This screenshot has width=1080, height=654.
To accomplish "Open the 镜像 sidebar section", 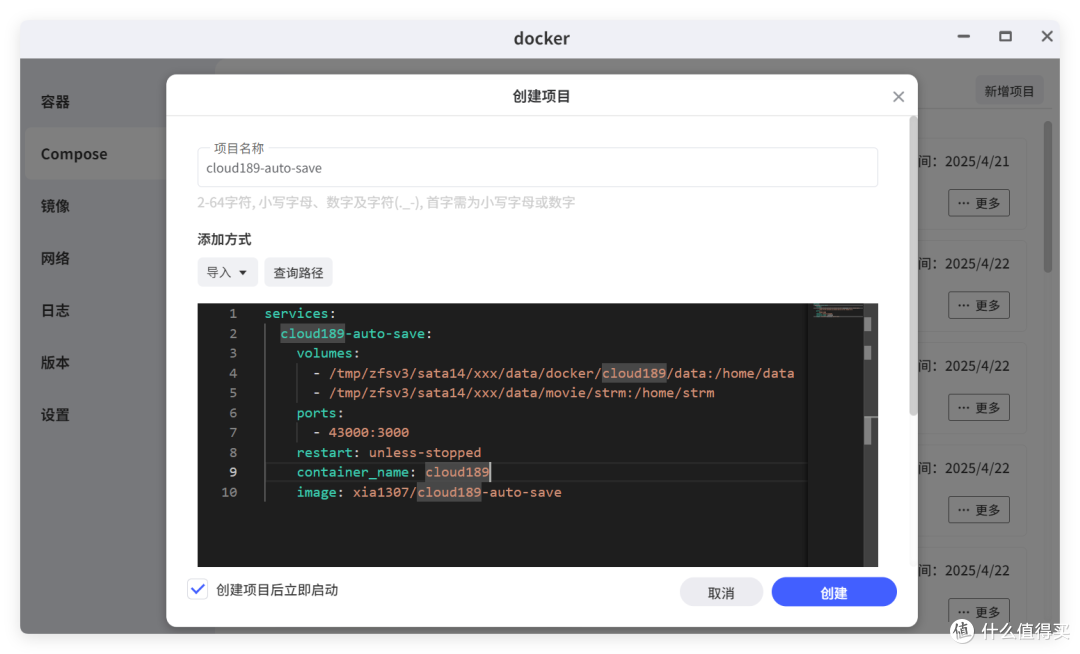I will coord(55,206).
